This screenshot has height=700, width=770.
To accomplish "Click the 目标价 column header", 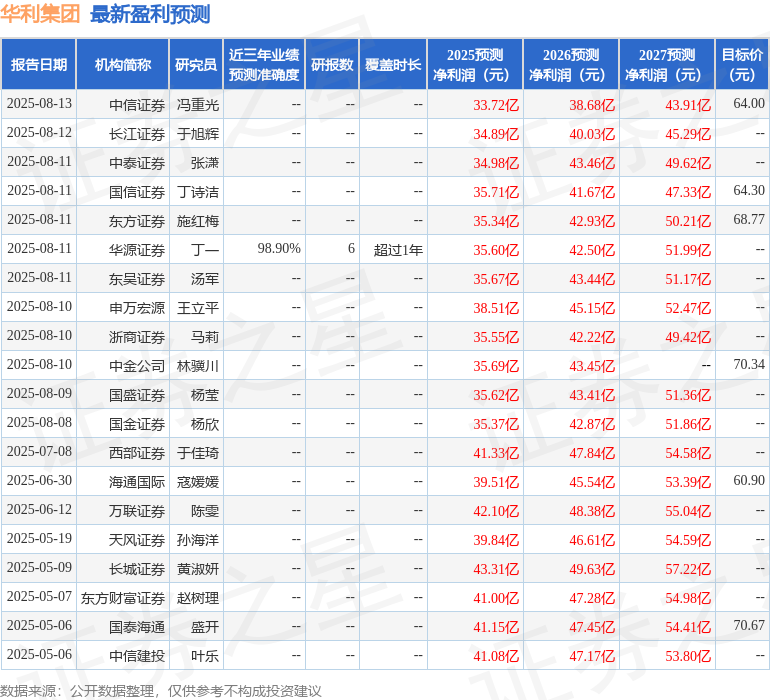I will tap(742, 65).
